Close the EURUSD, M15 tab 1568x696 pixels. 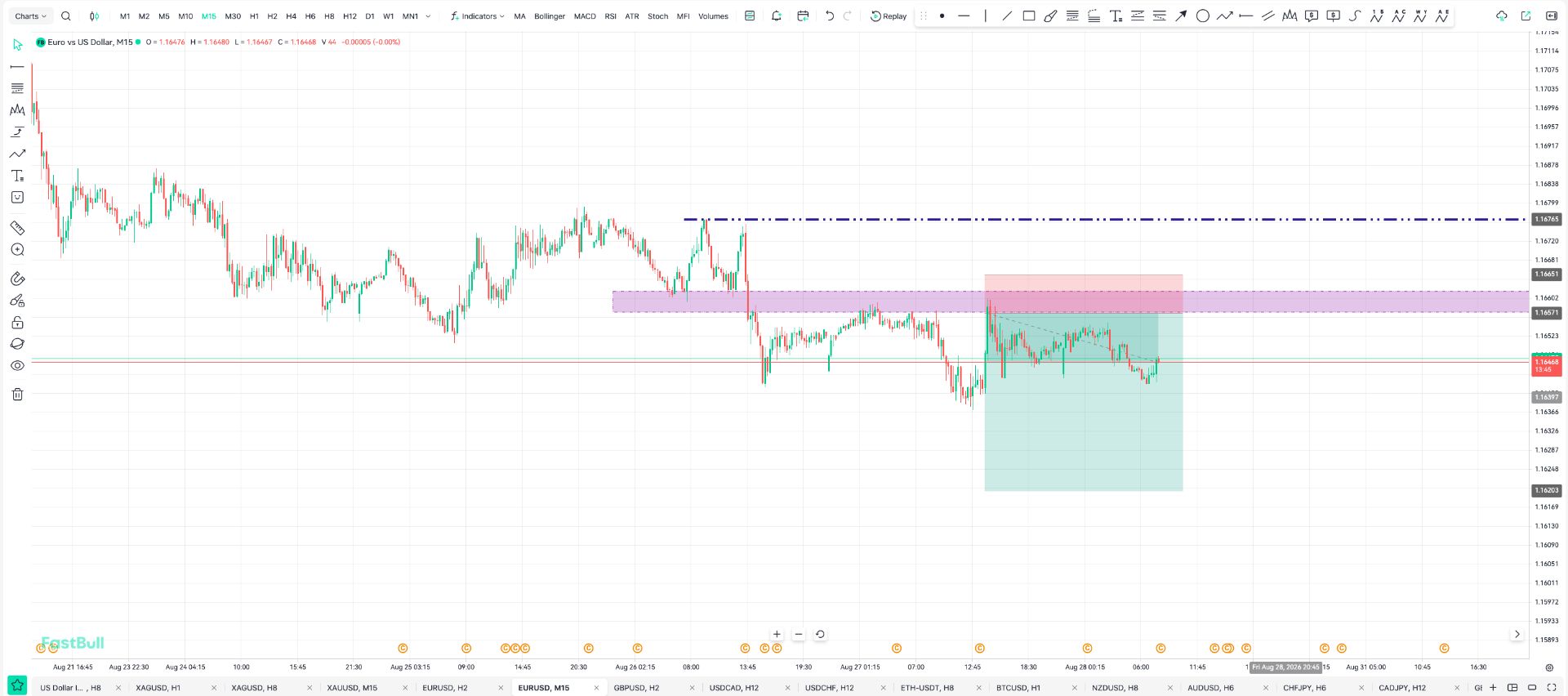596,688
